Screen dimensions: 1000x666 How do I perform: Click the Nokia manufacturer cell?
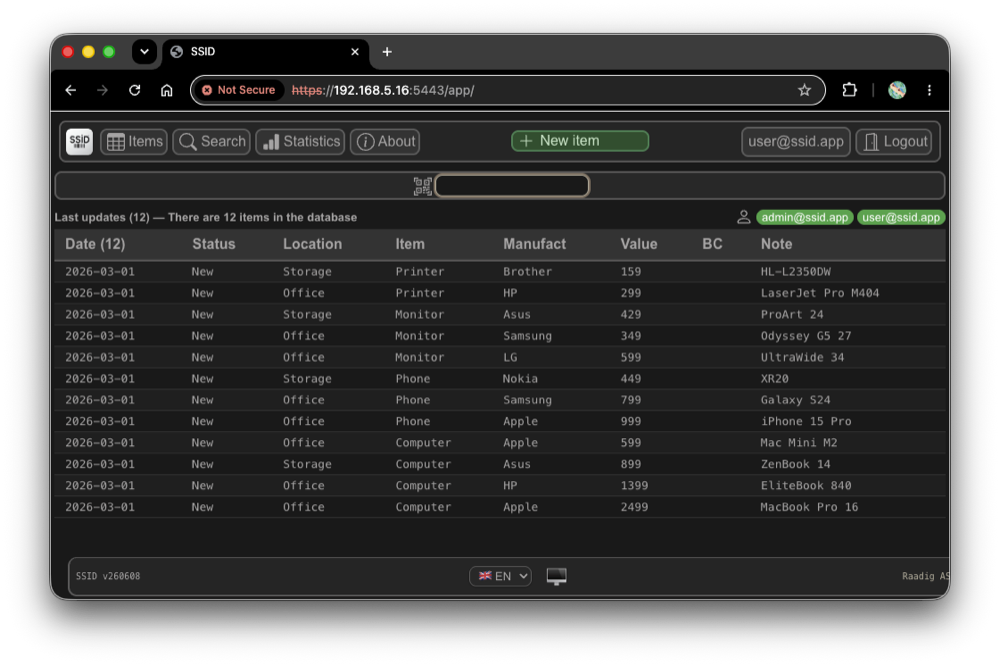pyautogui.click(x=520, y=379)
